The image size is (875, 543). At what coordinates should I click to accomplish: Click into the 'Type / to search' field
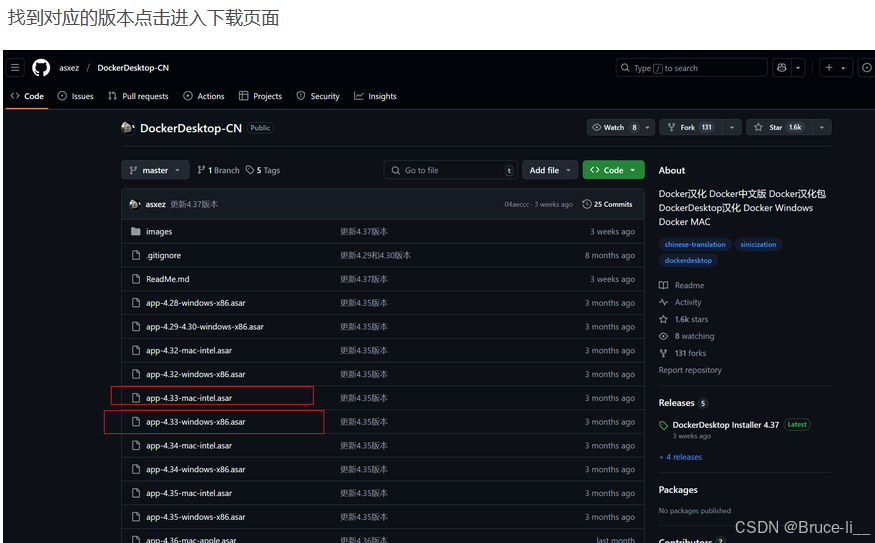[691, 68]
